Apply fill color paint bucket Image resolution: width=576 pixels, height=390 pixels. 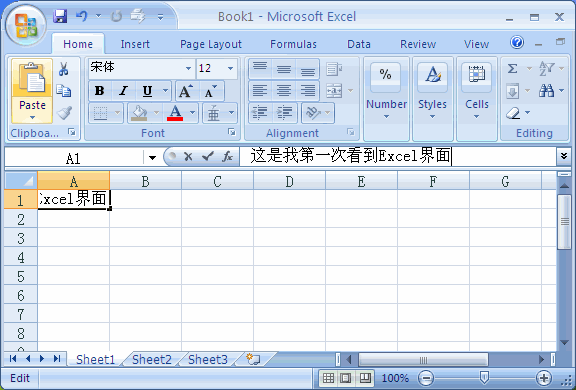tap(139, 113)
